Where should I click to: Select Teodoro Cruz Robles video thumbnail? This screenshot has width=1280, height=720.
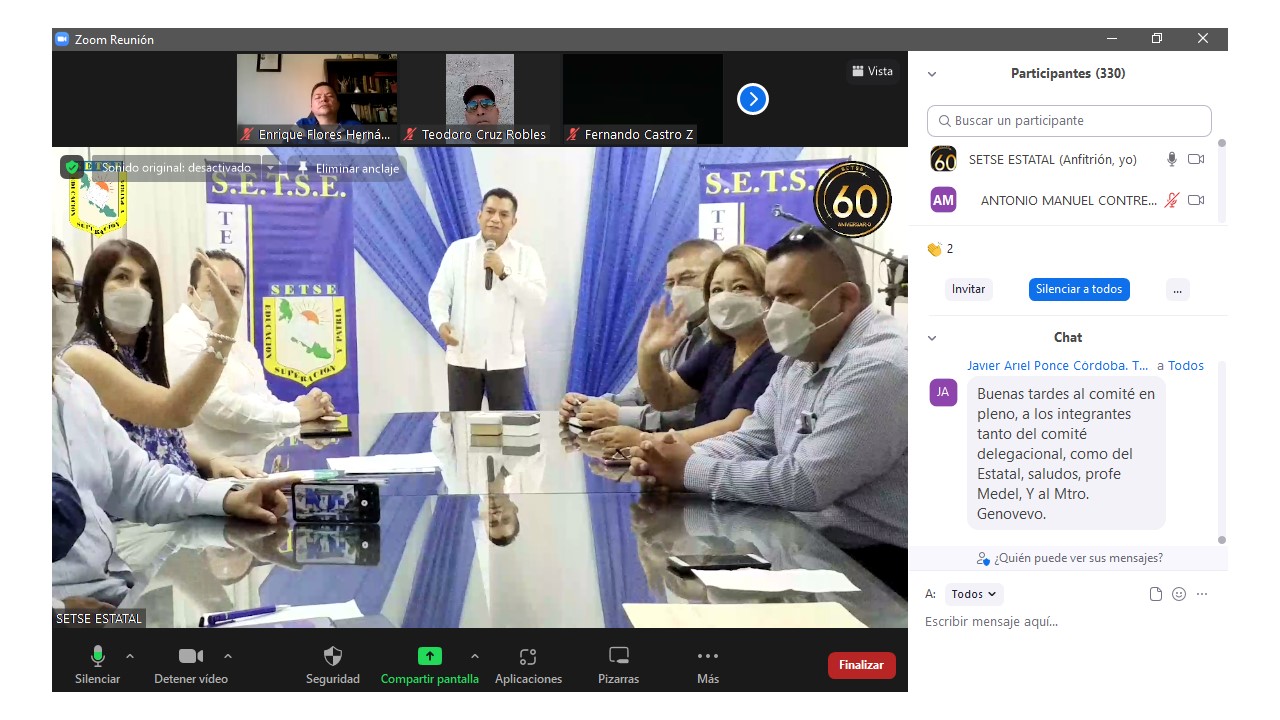[x=480, y=99]
